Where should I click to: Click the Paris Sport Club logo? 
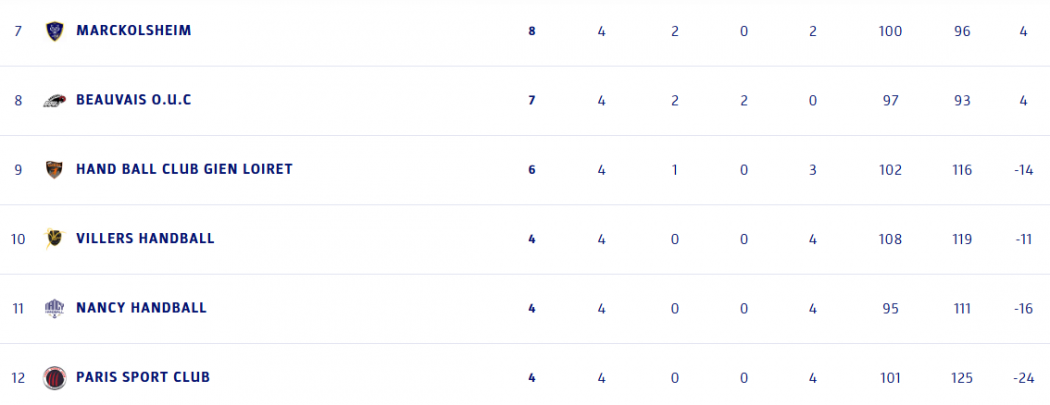pos(54,378)
